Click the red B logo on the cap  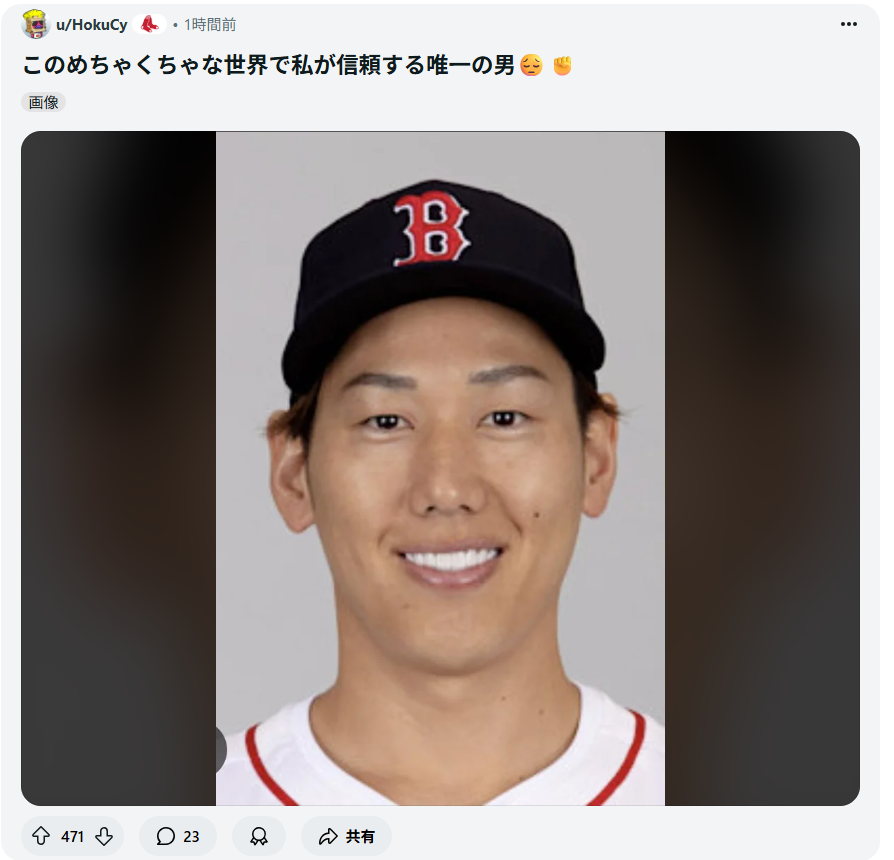point(431,229)
